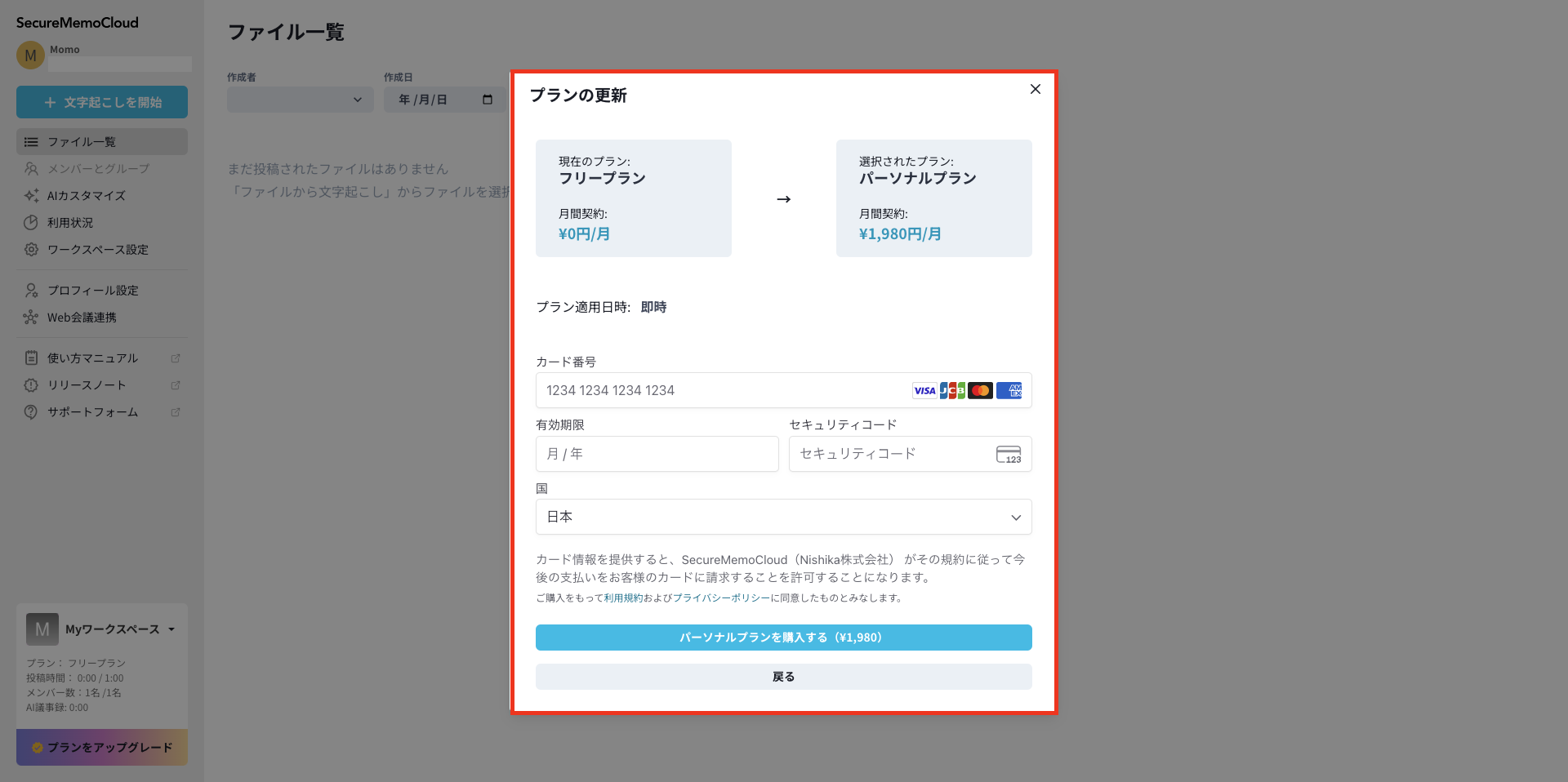Click the ワークスペース設定 gear icon

point(31,250)
